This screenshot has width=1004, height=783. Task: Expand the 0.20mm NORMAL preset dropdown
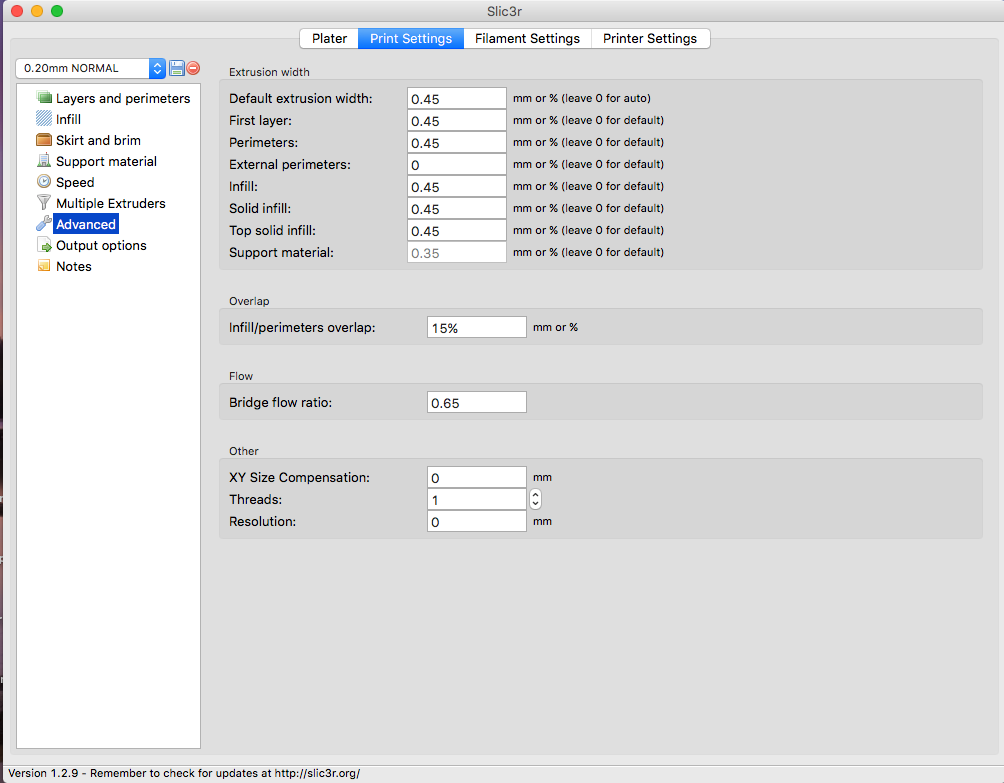157,68
